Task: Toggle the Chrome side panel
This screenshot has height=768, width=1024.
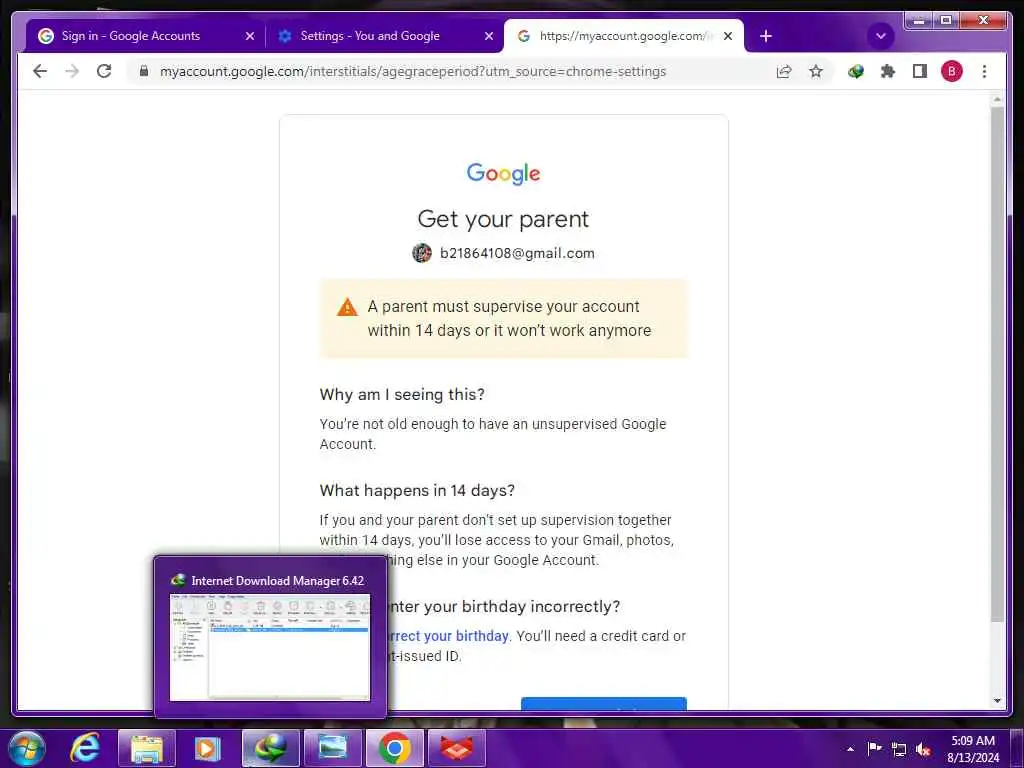Action: (920, 71)
